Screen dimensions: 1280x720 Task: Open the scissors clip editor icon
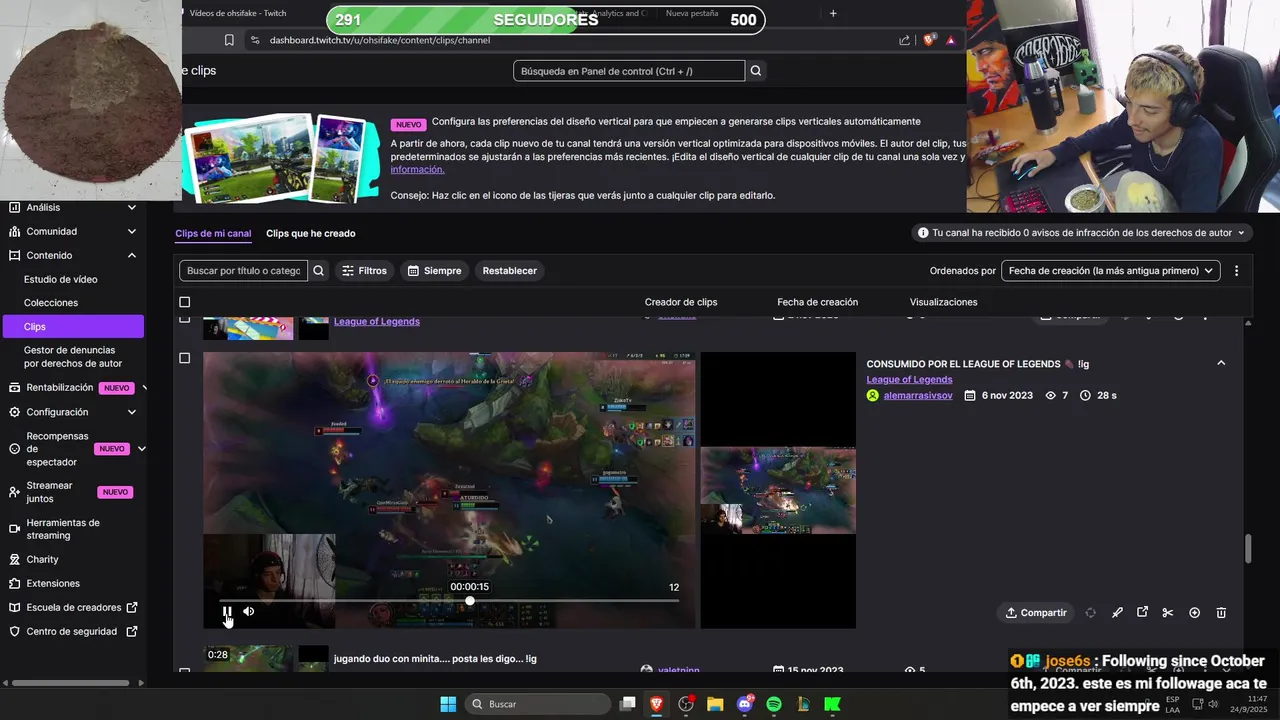coord(1167,613)
